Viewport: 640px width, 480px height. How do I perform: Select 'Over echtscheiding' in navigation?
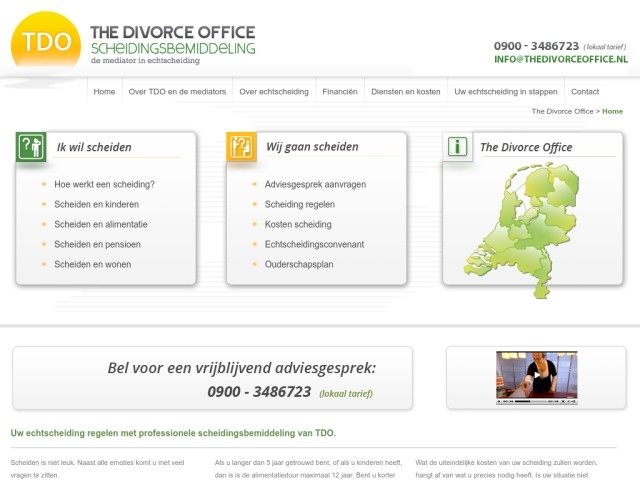274,91
